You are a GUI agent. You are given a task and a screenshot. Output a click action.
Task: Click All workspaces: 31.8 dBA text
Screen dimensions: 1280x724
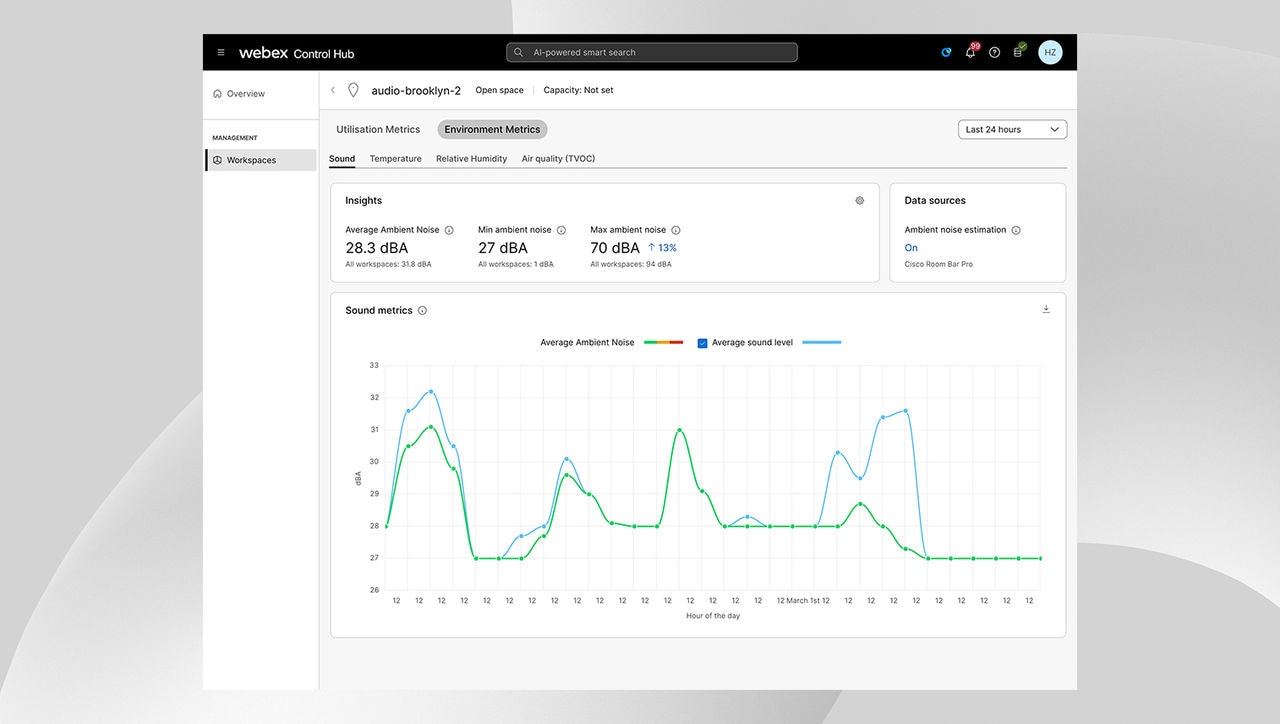pyautogui.click(x=388, y=264)
